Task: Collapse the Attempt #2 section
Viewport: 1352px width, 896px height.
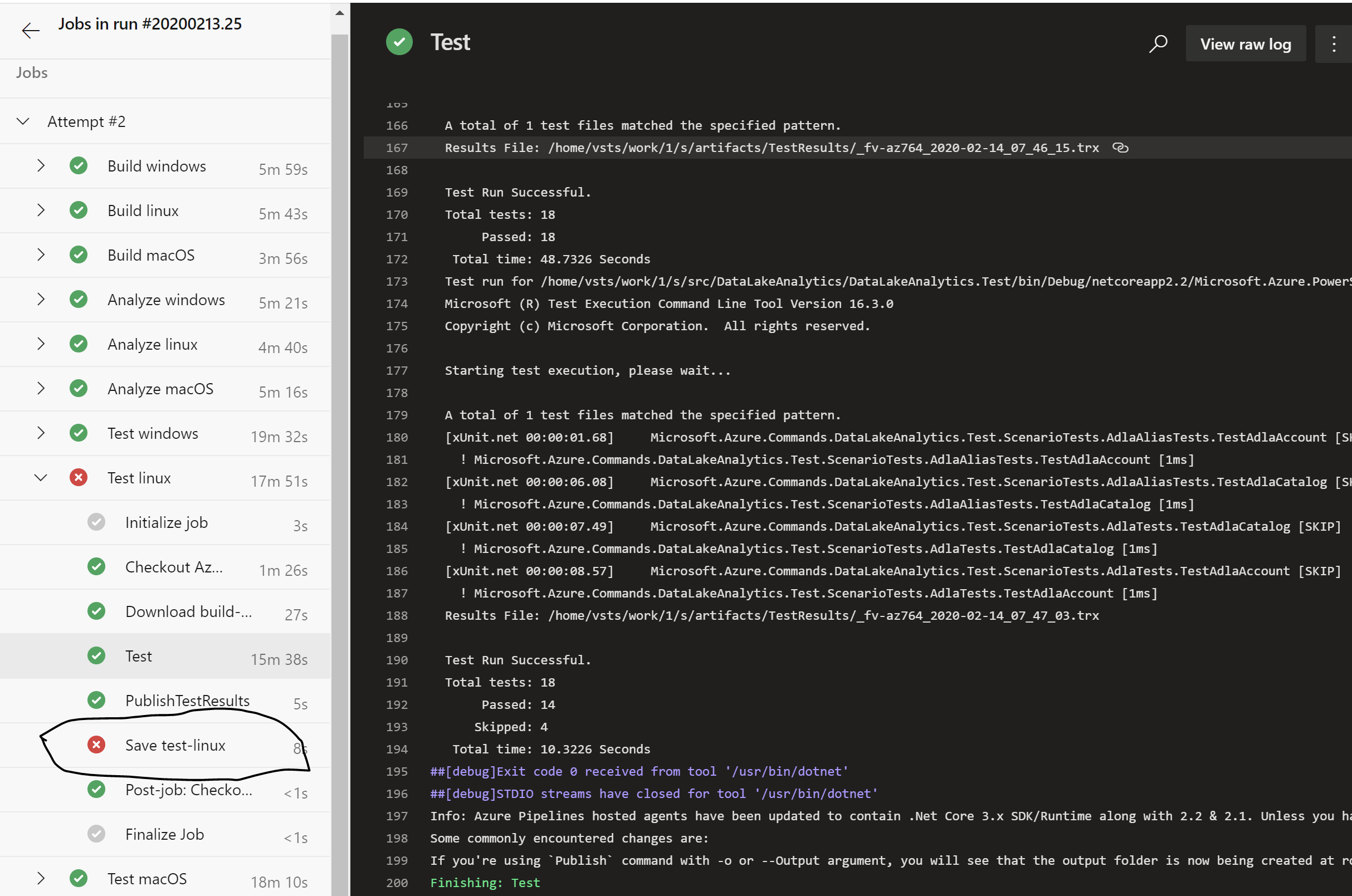Action: 23,121
